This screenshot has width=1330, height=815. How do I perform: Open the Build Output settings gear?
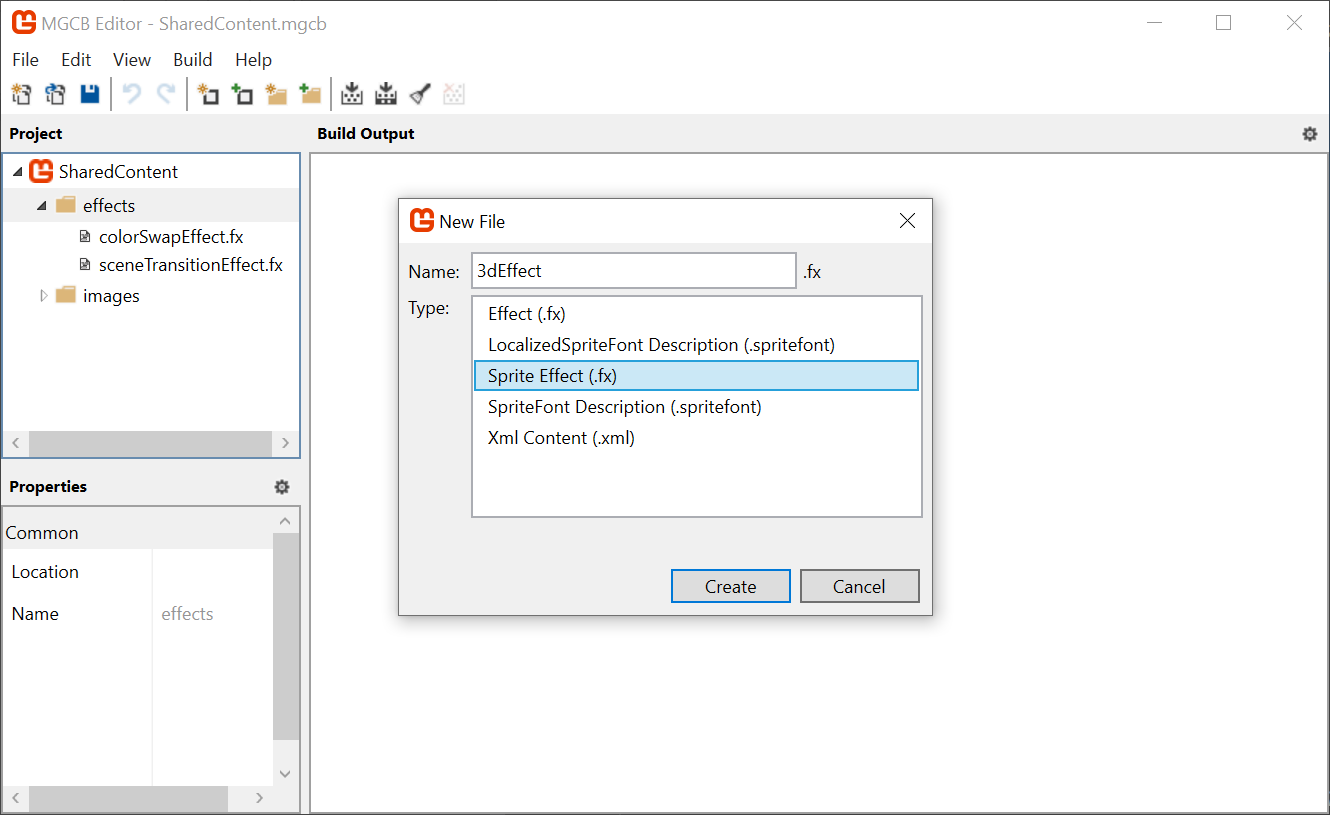(1310, 132)
